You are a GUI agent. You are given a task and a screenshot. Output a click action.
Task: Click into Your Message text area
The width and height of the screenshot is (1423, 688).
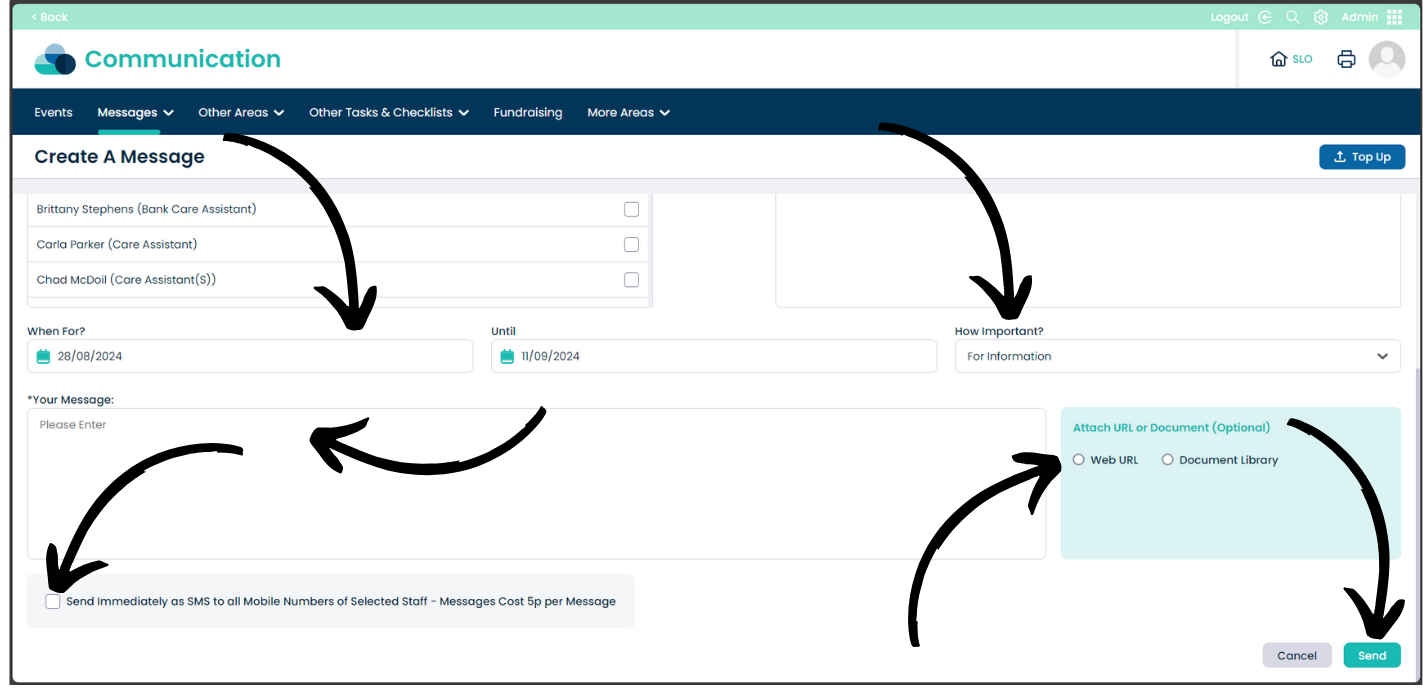point(536,483)
